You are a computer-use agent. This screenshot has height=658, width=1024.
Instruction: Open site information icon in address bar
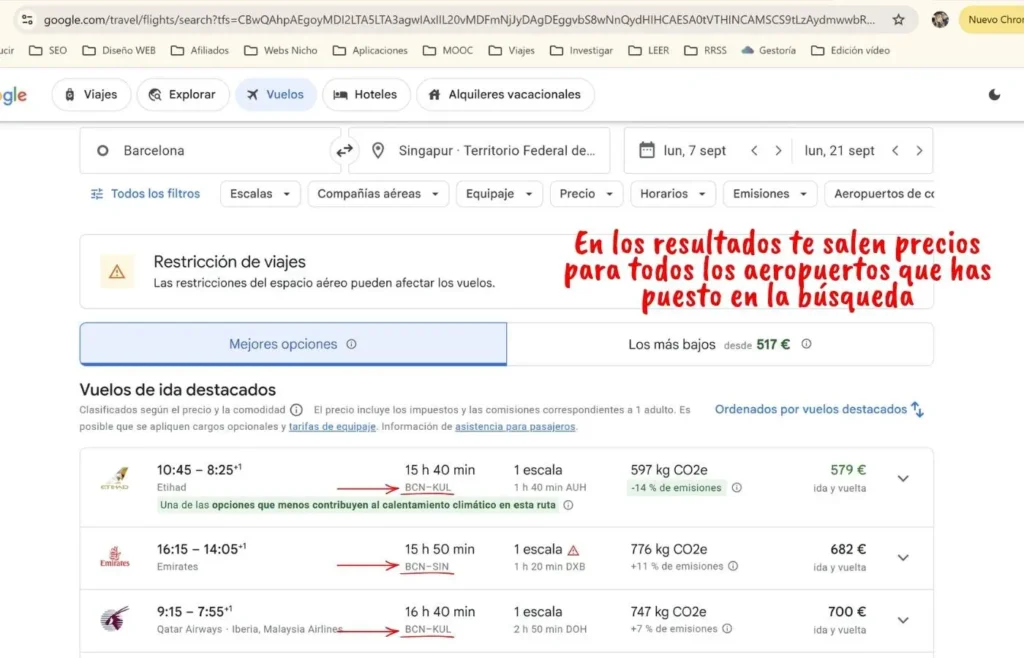[27, 20]
